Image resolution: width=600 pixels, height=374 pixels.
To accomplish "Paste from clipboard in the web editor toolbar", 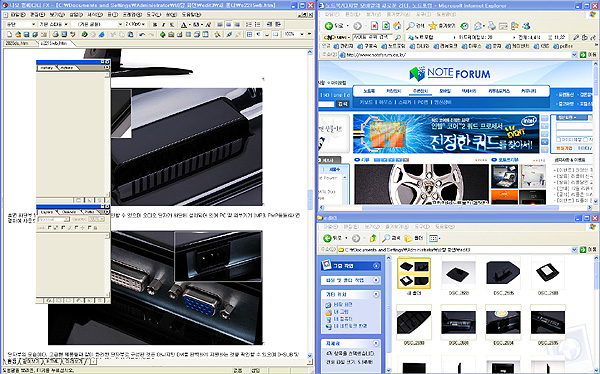I will point(130,34).
